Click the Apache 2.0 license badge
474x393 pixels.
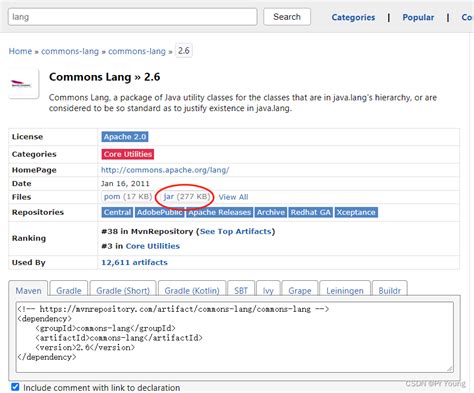pos(125,137)
